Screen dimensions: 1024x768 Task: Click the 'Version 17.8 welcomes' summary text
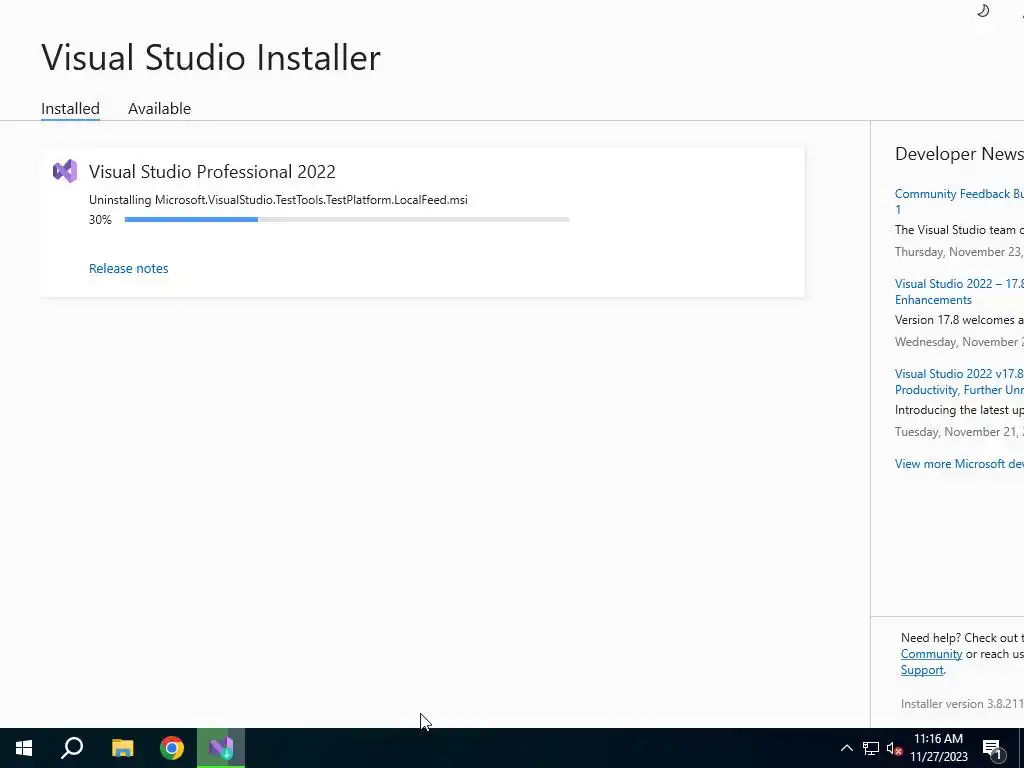pyautogui.click(x=959, y=320)
